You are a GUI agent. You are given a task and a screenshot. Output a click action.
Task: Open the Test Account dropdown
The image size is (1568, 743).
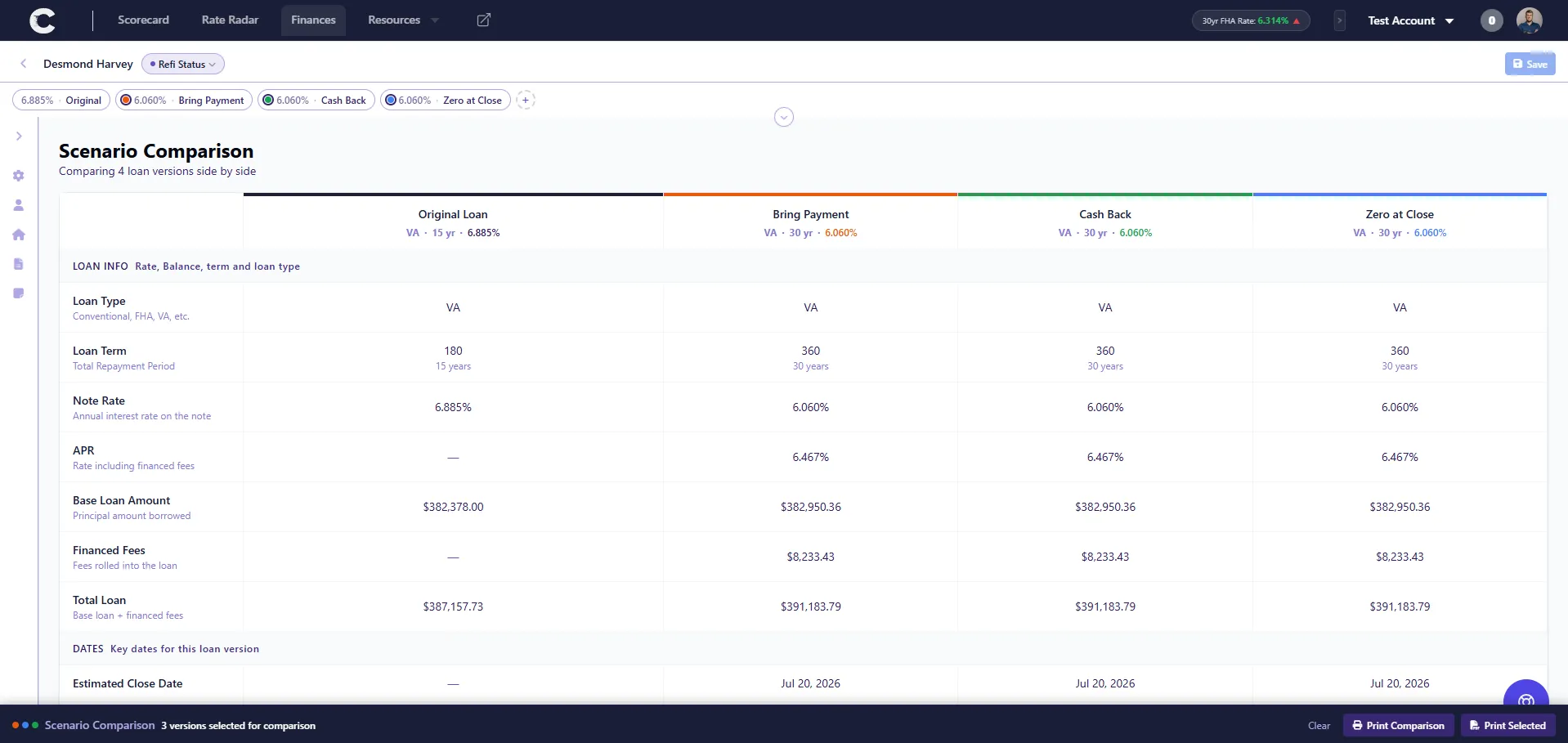click(1410, 20)
